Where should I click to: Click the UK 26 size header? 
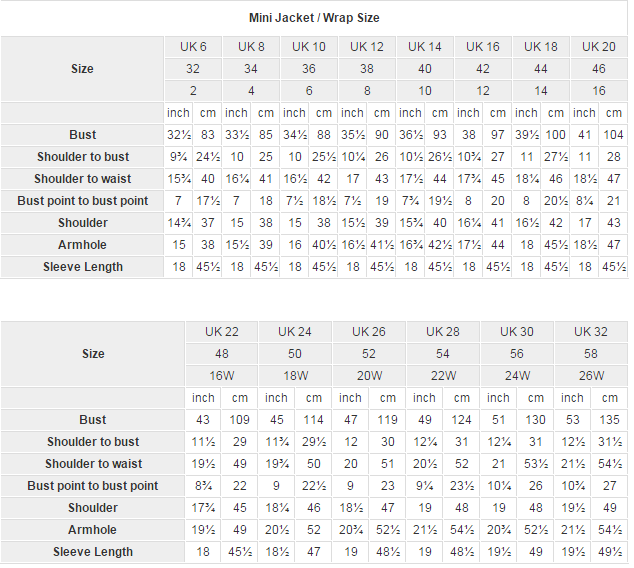(x=369, y=332)
